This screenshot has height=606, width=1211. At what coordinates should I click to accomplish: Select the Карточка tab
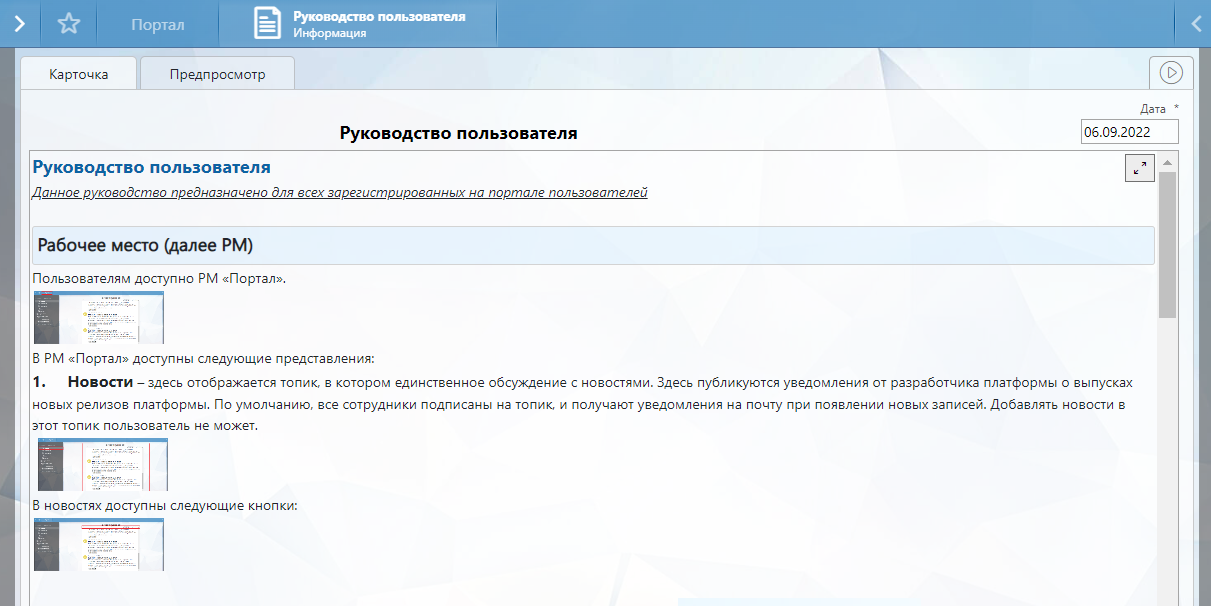(79, 74)
